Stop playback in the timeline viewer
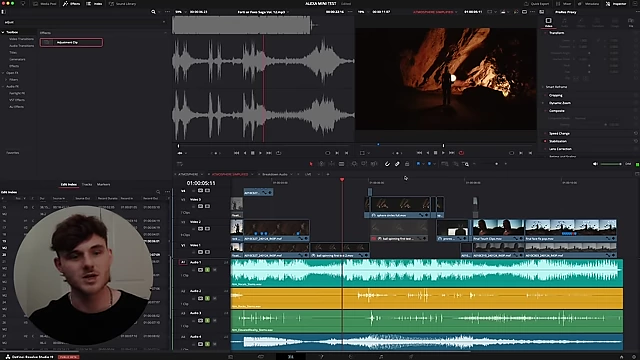 tap(436, 153)
